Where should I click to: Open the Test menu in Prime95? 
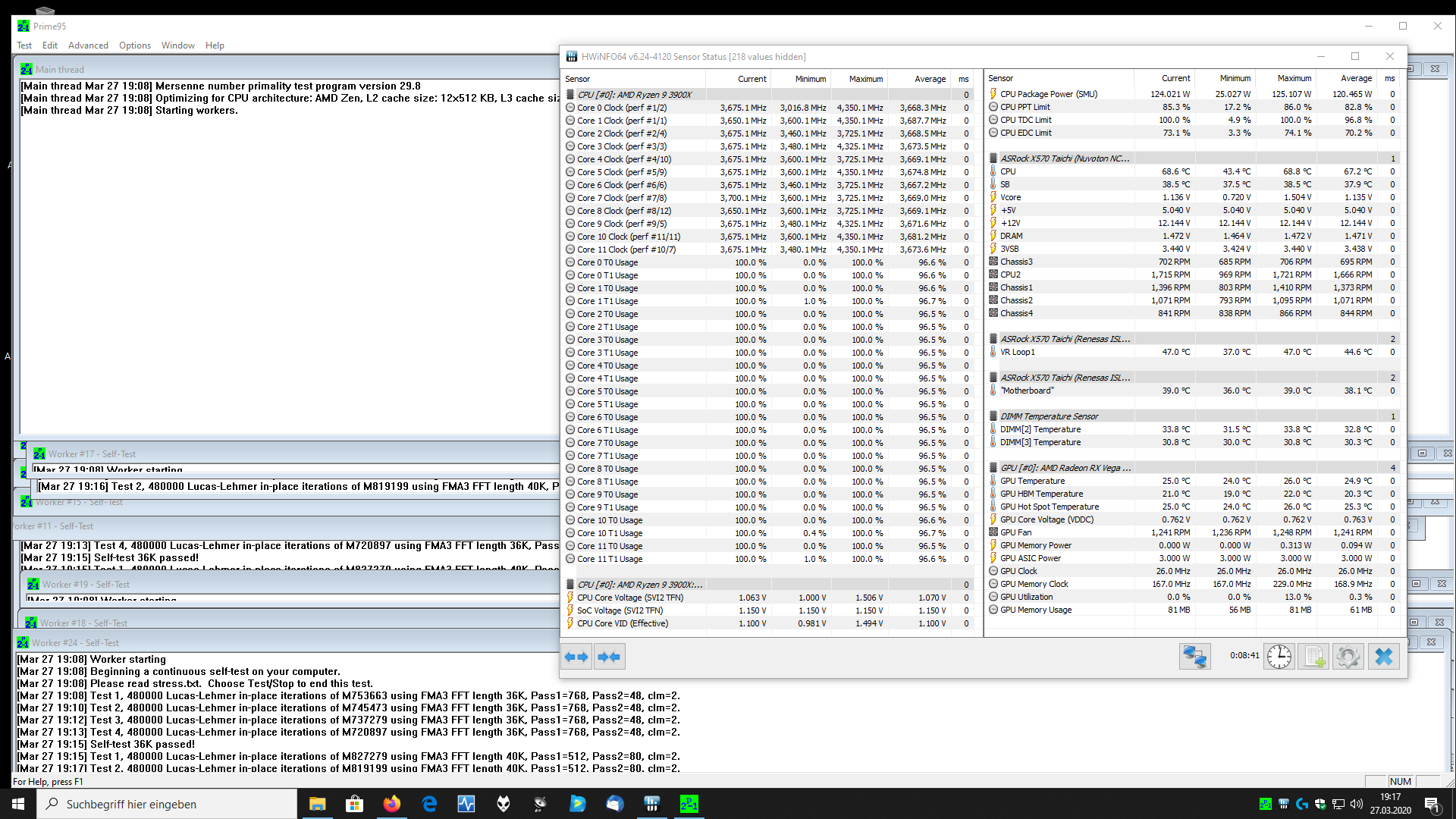[24, 45]
